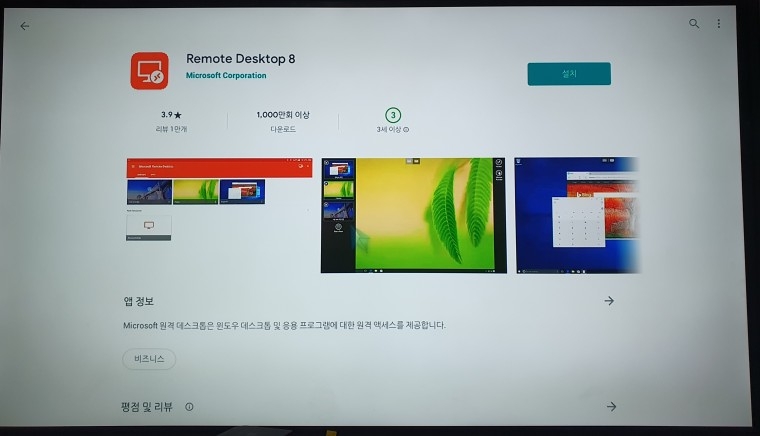Screen dimensions: 760x436
Task: Expand 앱 정보 with its arrow
Action: (609, 301)
